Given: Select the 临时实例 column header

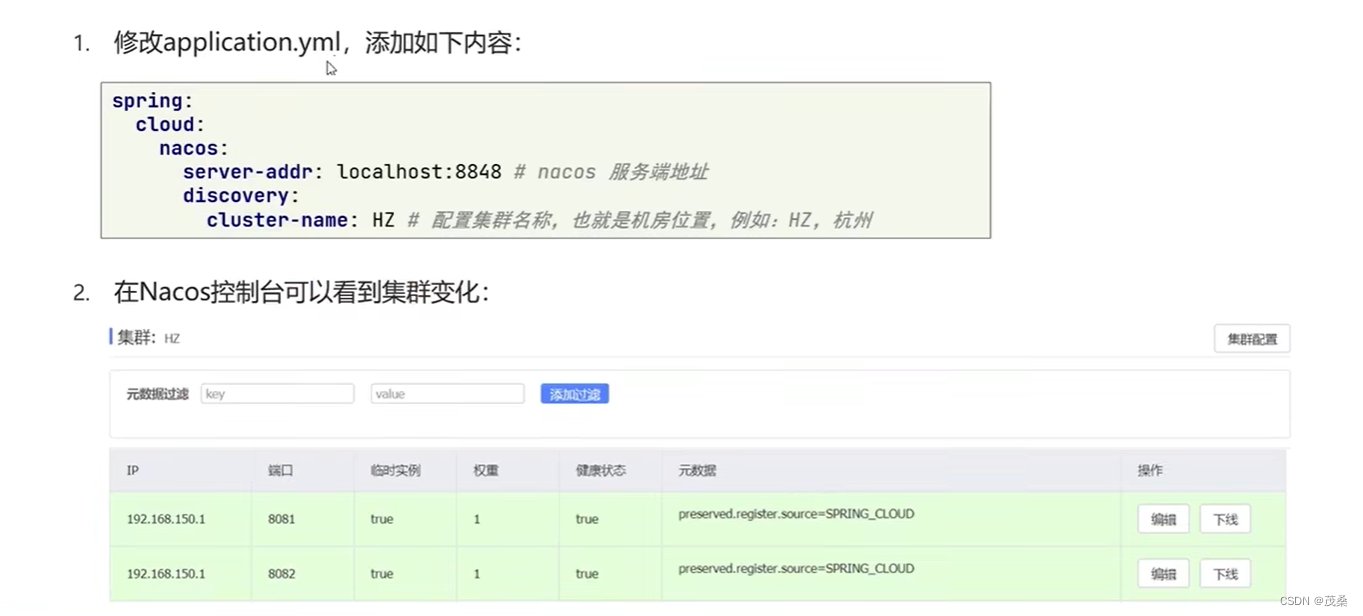Looking at the screenshot, I should (x=395, y=470).
